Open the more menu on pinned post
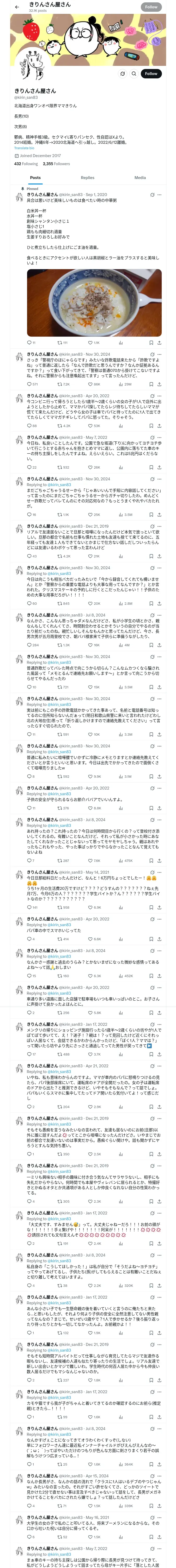 click(x=159, y=195)
